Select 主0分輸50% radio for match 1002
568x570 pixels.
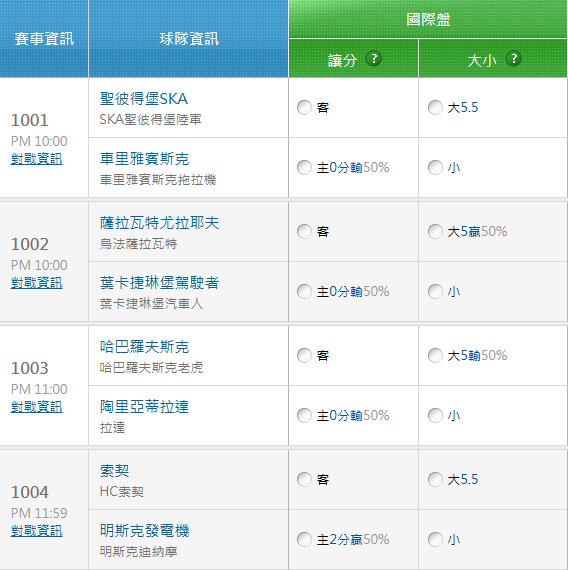point(304,292)
